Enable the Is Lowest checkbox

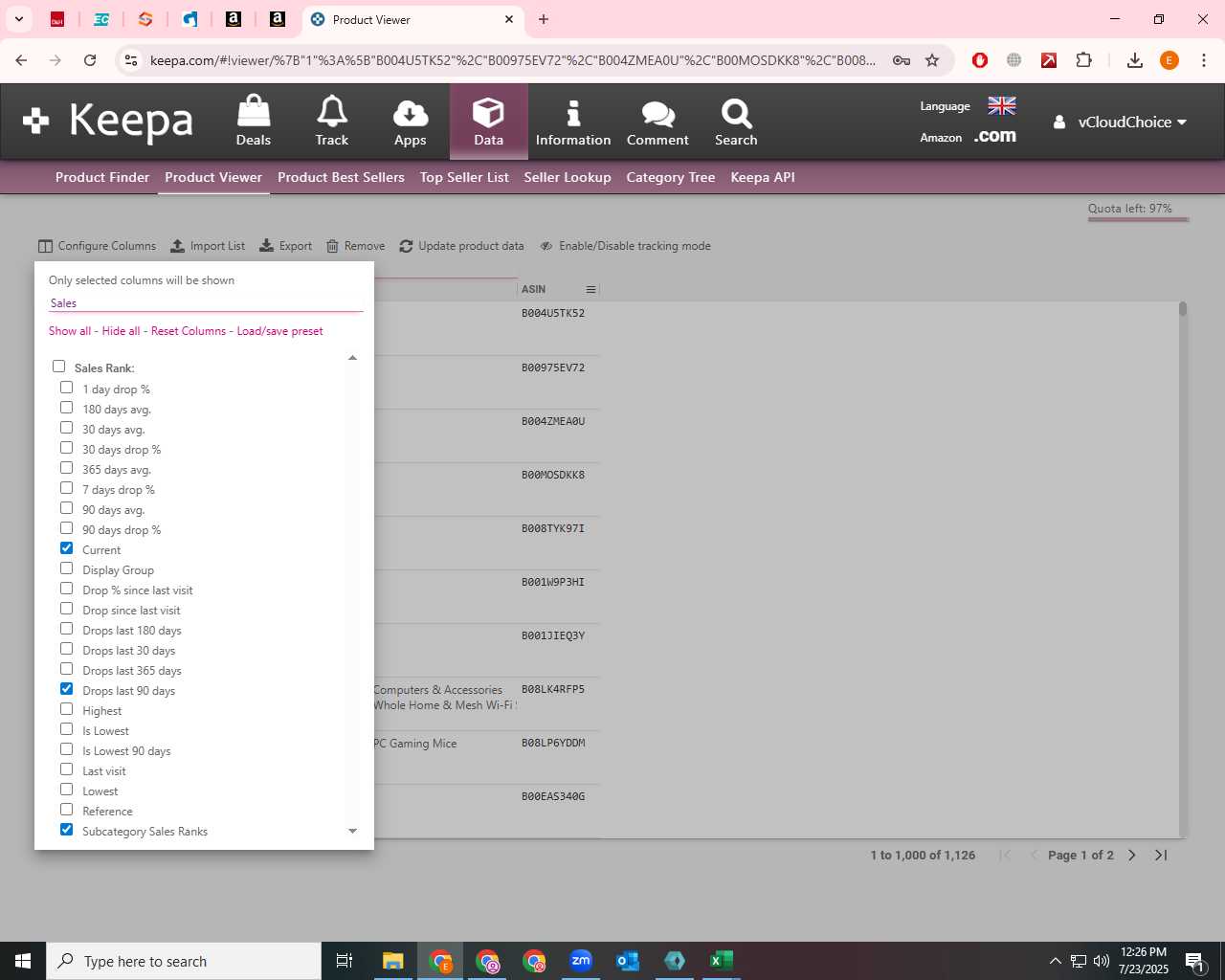click(x=66, y=729)
